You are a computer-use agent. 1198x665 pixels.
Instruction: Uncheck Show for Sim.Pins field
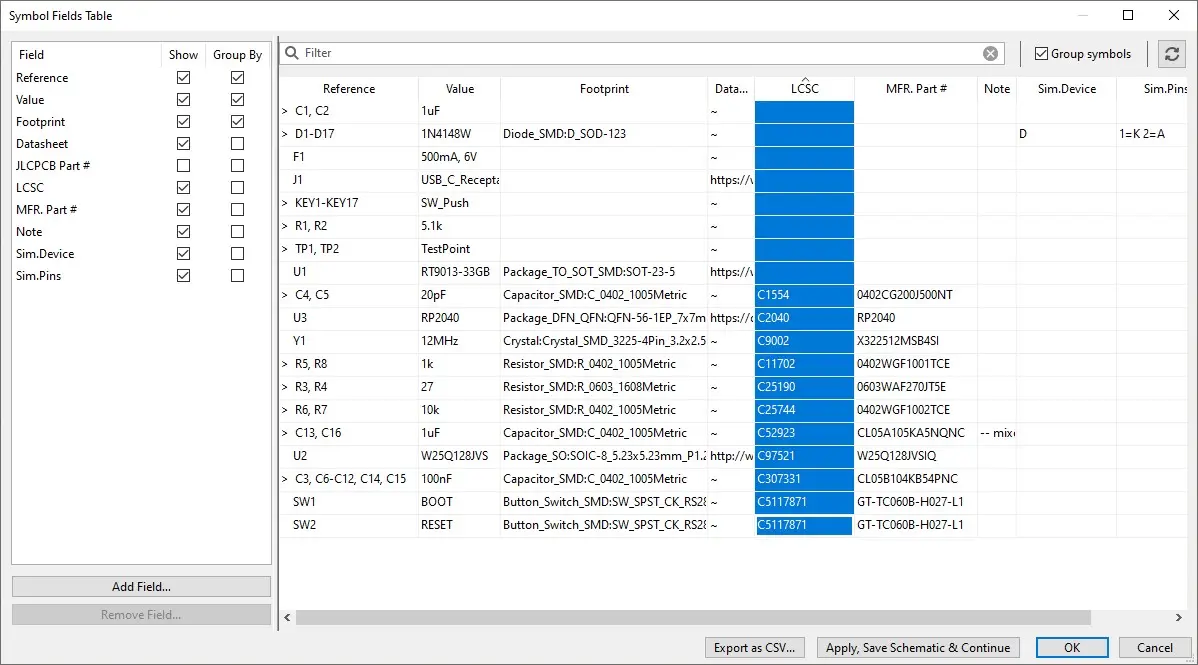183,276
